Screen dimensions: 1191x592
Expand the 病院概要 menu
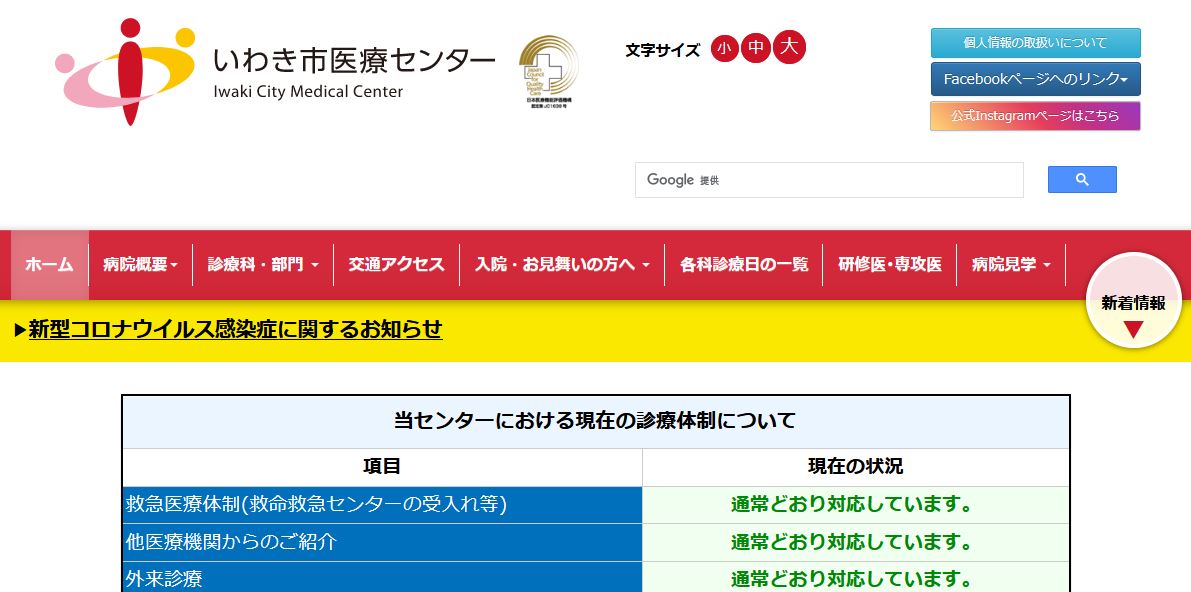click(140, 265)
